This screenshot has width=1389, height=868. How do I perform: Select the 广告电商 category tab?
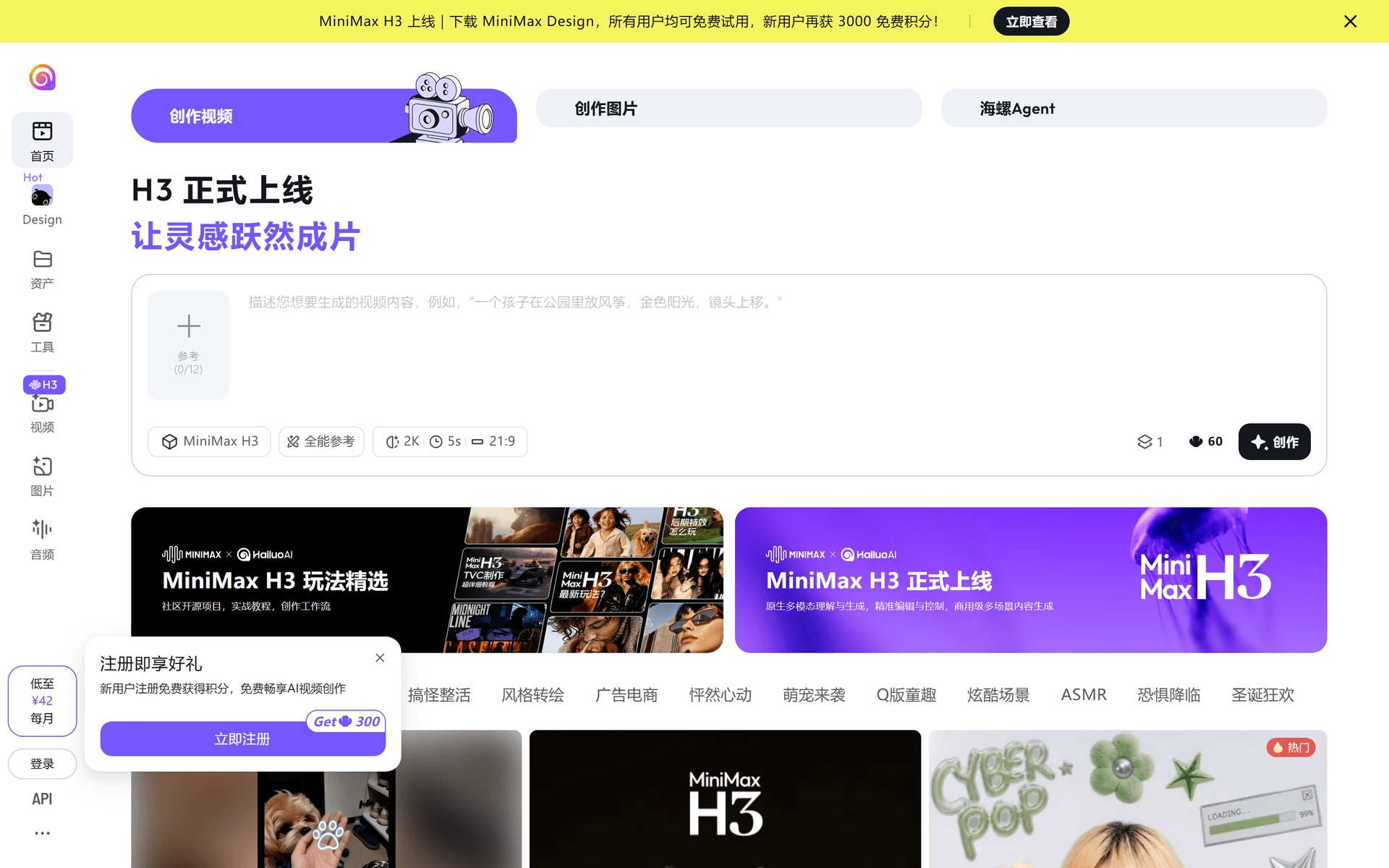(x=626, y=695)
